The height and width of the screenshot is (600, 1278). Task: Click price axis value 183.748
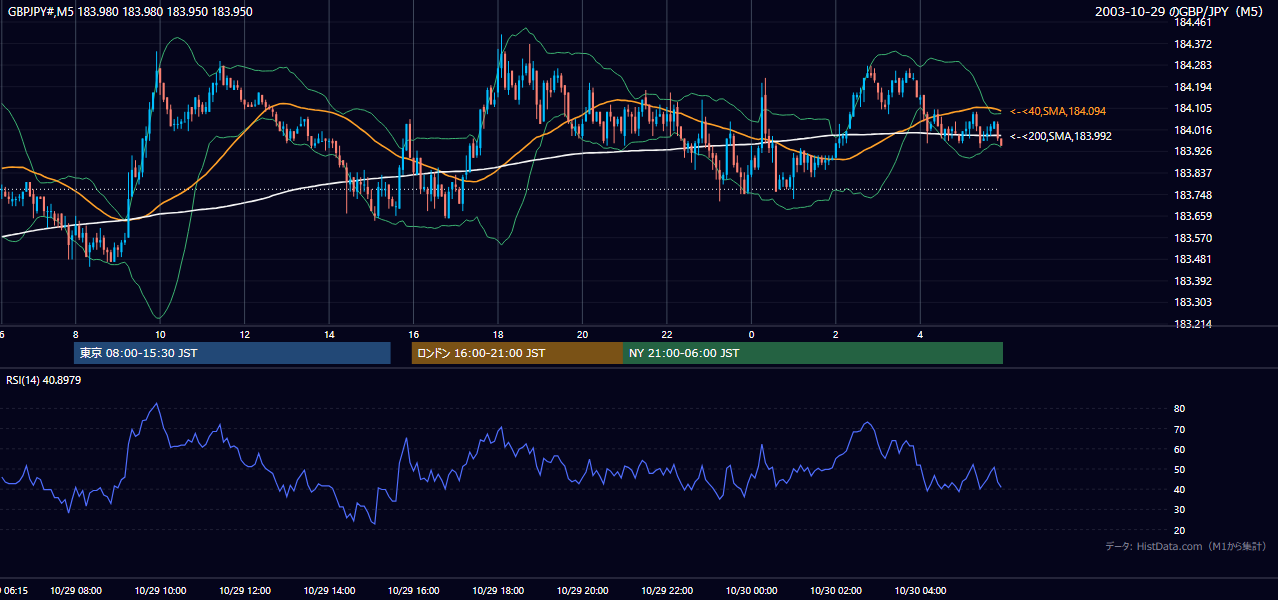[x=1194, y=195]
